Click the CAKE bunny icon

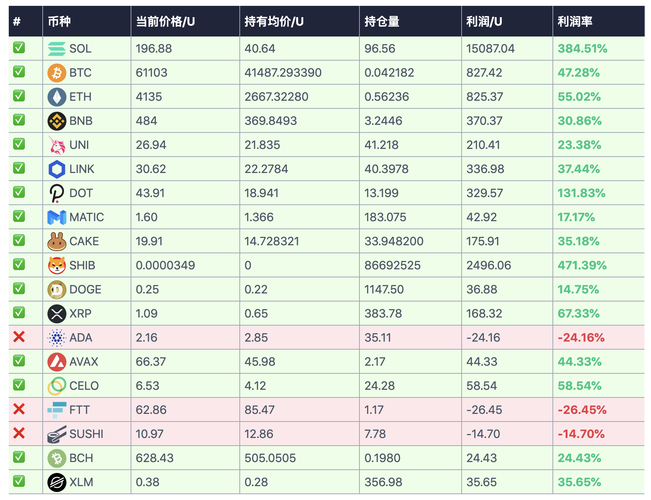tap(56, 241)
